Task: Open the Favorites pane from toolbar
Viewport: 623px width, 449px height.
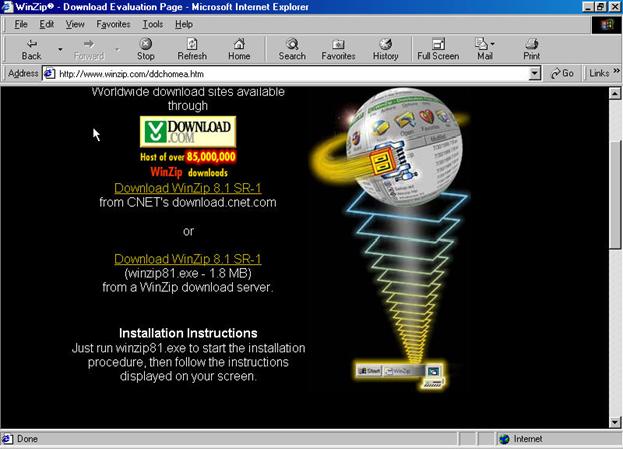Action: (x=338, y=49)
